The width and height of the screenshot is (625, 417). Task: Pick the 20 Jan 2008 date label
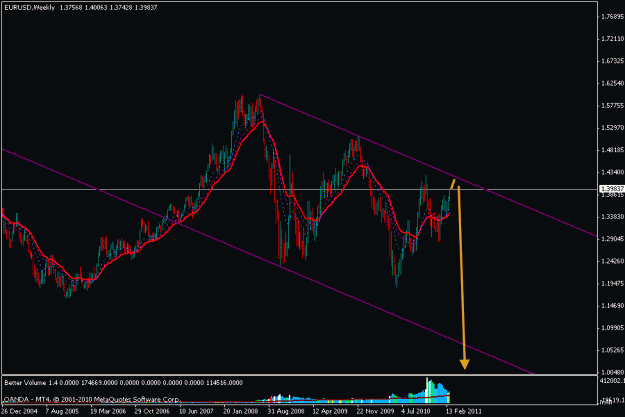pyautogui.click(x=241, y=412)
